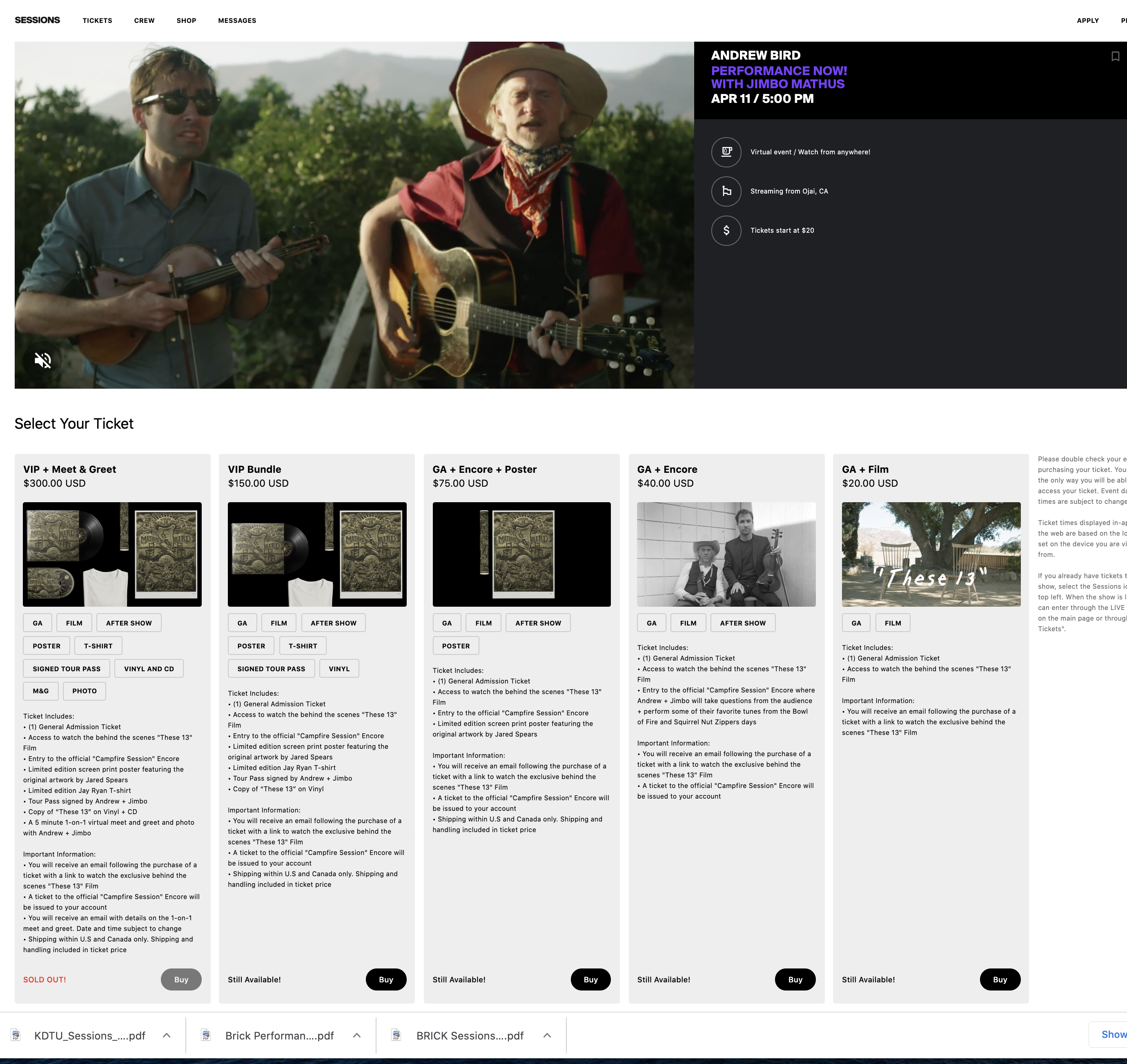
Task: Buy the VIP Bundle ticket
Action: [x=386, y=979]
